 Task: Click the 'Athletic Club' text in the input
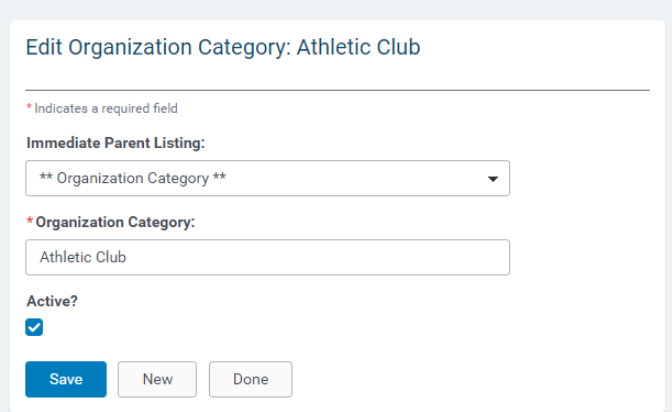83,257
